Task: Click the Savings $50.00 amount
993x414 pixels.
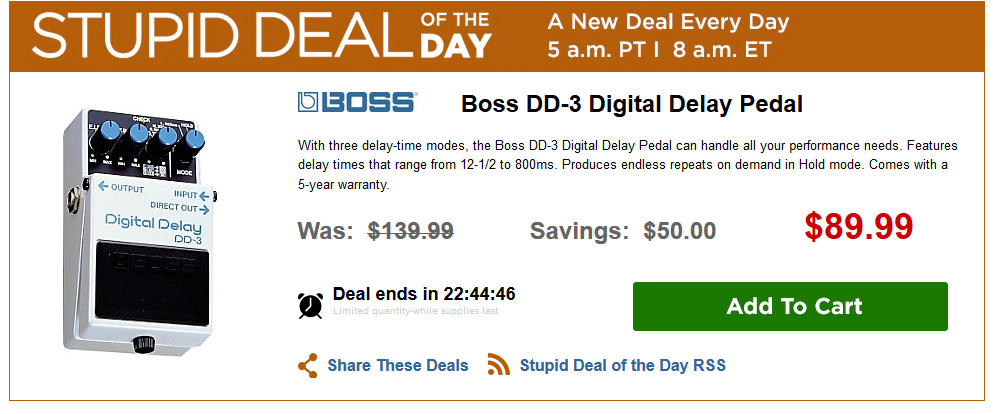Action: pyautogui.click(x=679, y=231)
